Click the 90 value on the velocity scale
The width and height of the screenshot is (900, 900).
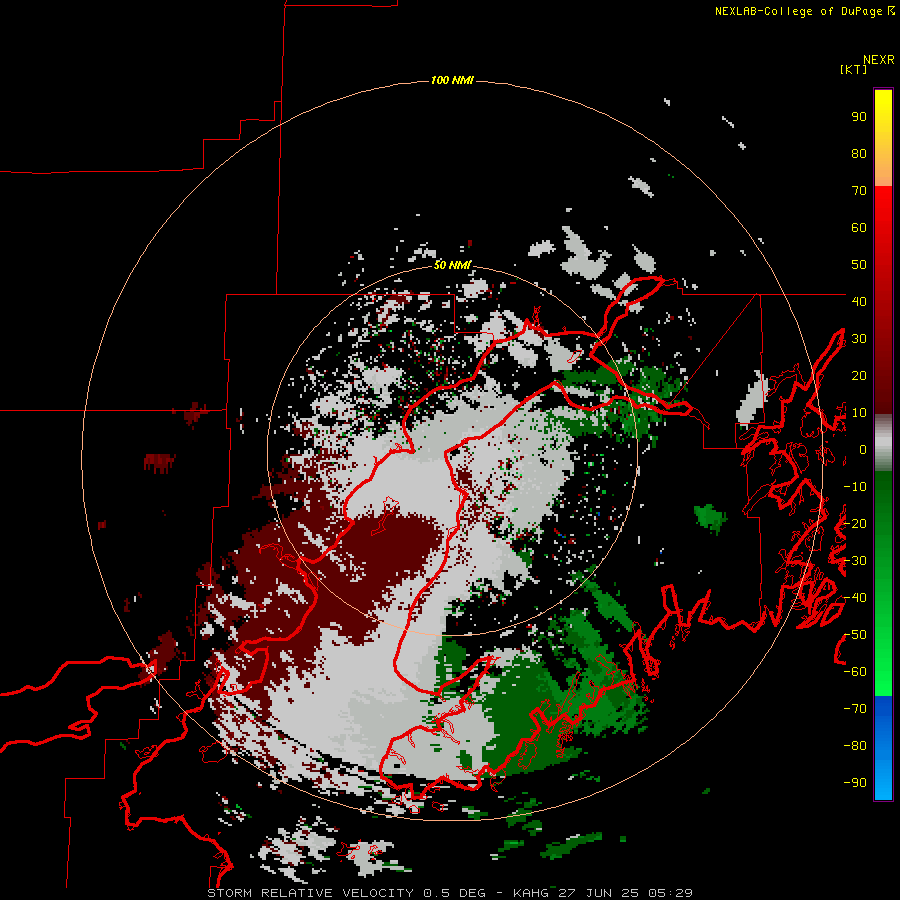(859, 117)
